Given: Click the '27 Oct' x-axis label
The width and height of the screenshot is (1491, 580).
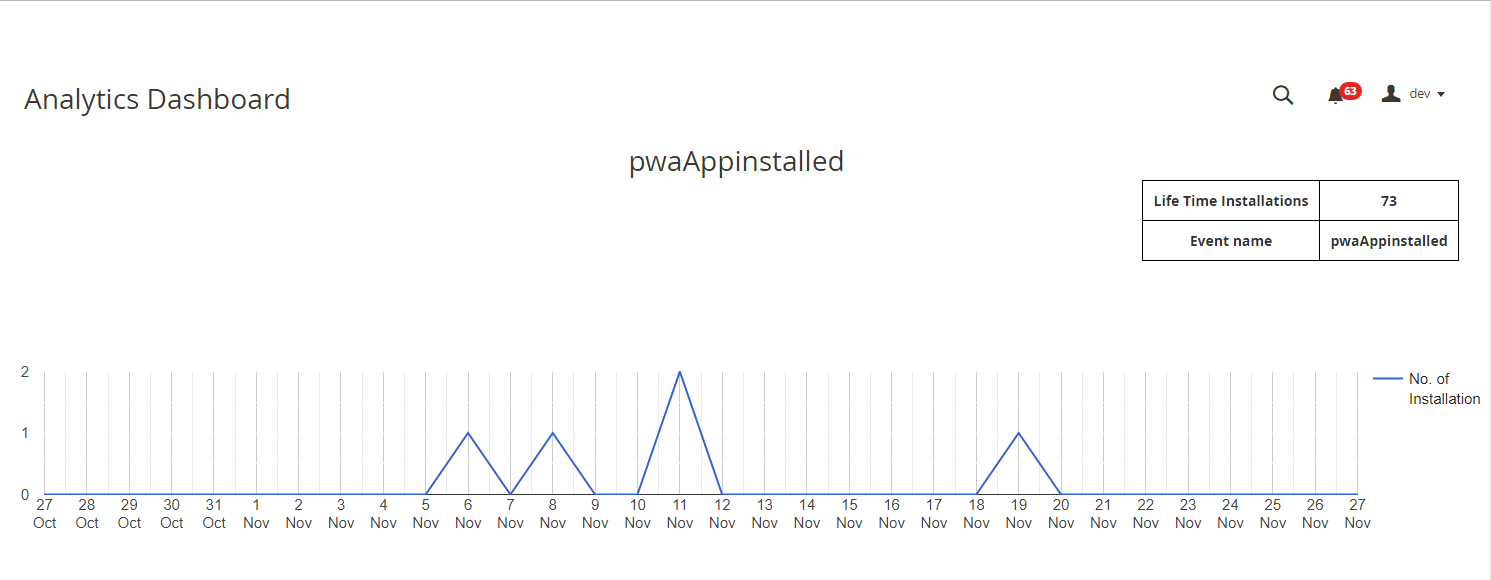Looking at the screenshot, I should point(45,514).
